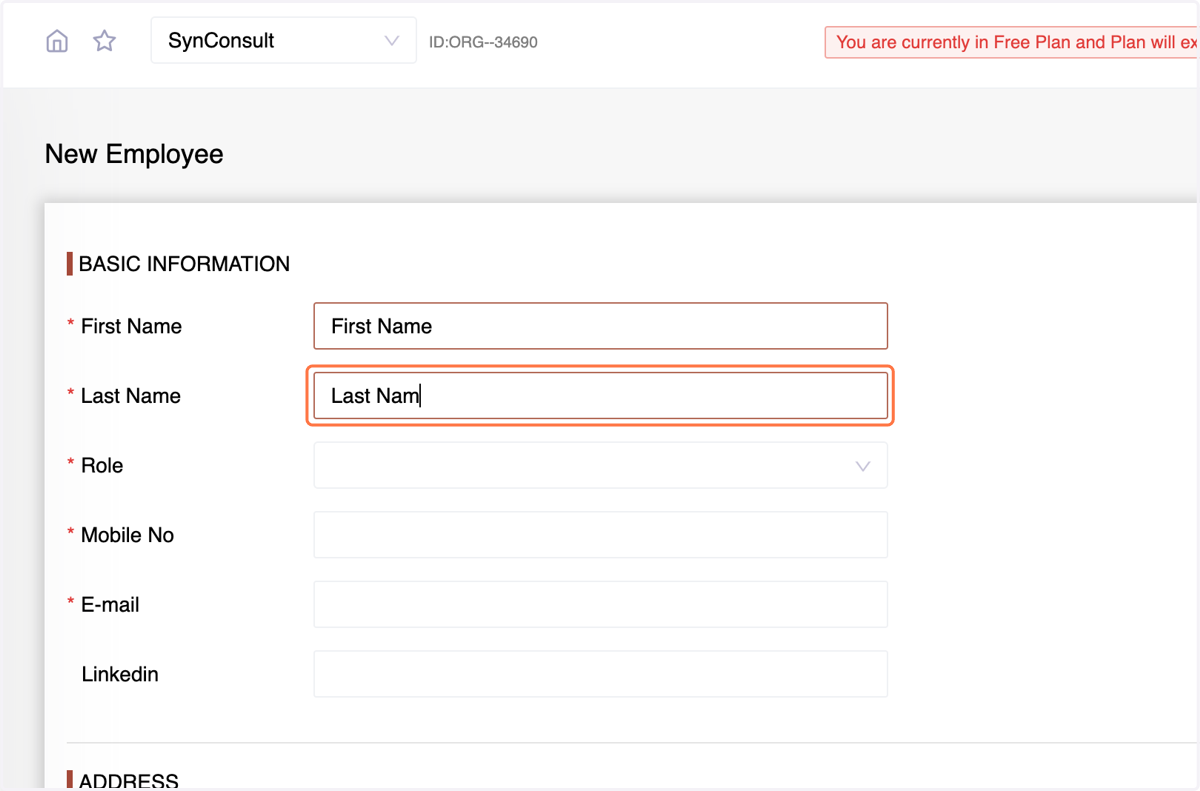Click the Role field label
The image size is (1200, 791).
pyautogui.click(x=102, y=465)
